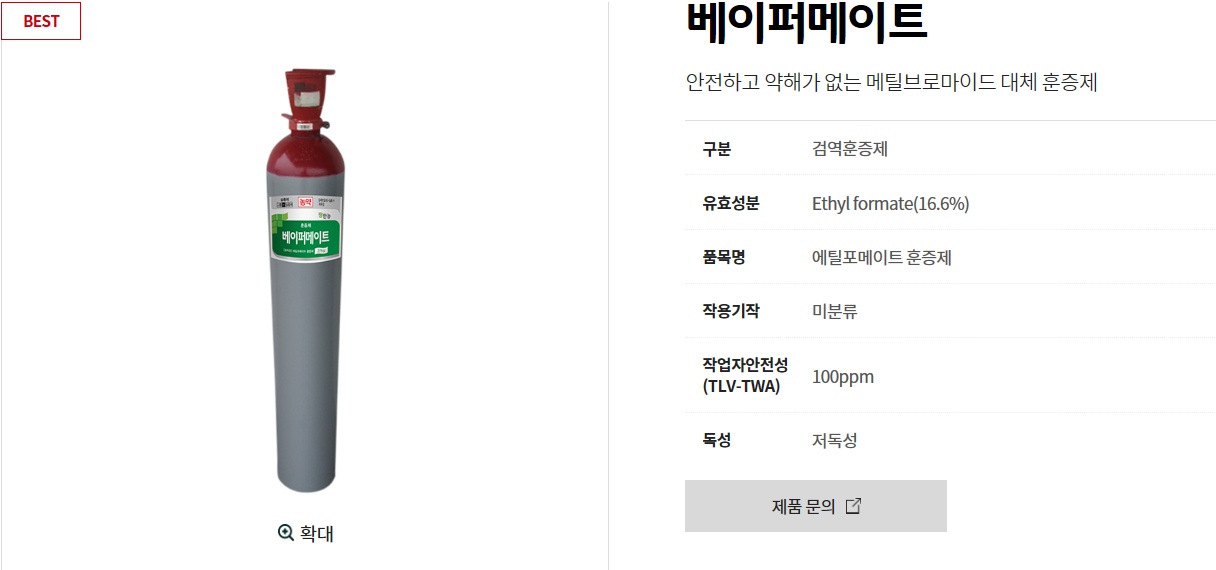Screen dimensions: 1216x570
Task: Click the 에틸포메이트 훈증제 item name
Action: [x=882, y=257]
